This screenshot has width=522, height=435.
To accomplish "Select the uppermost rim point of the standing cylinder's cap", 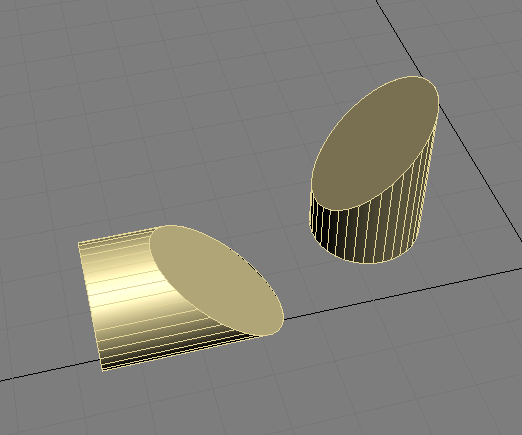I will 418,77.
